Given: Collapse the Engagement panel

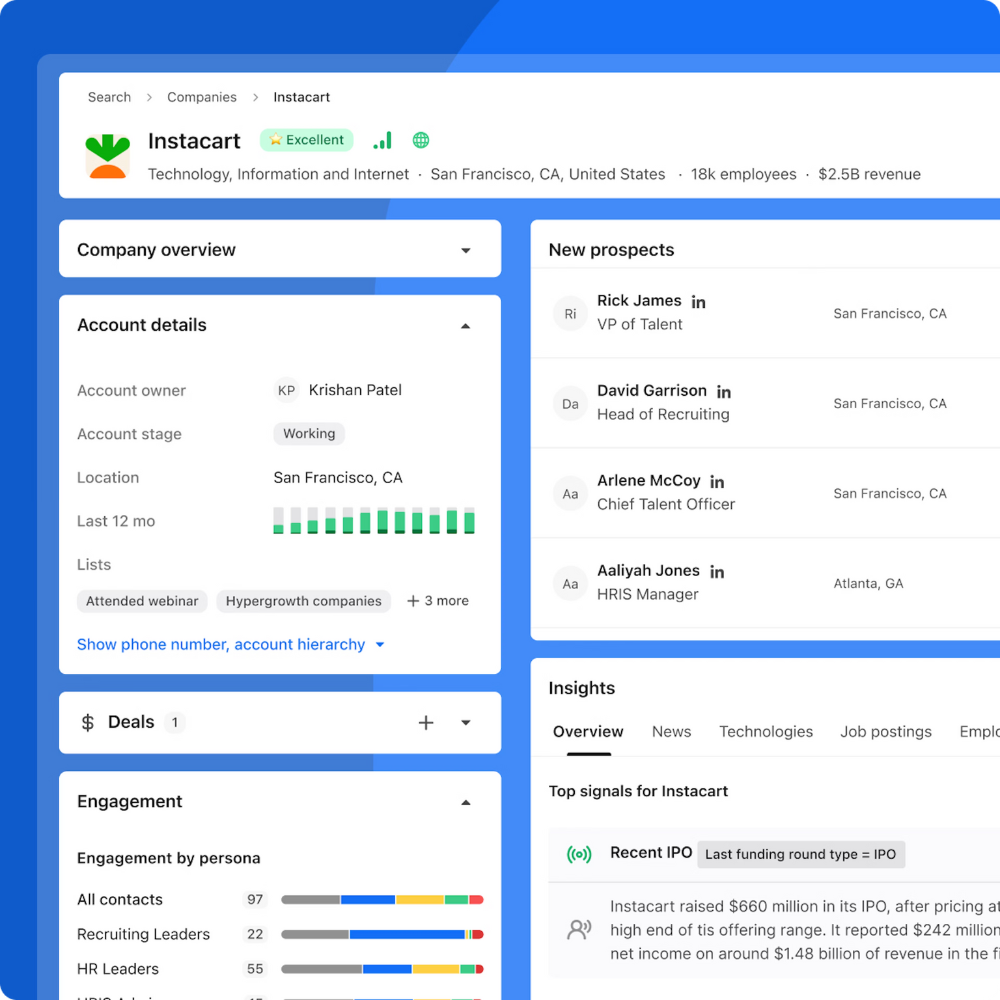Looking at the screenshot, I should [465, 801].
